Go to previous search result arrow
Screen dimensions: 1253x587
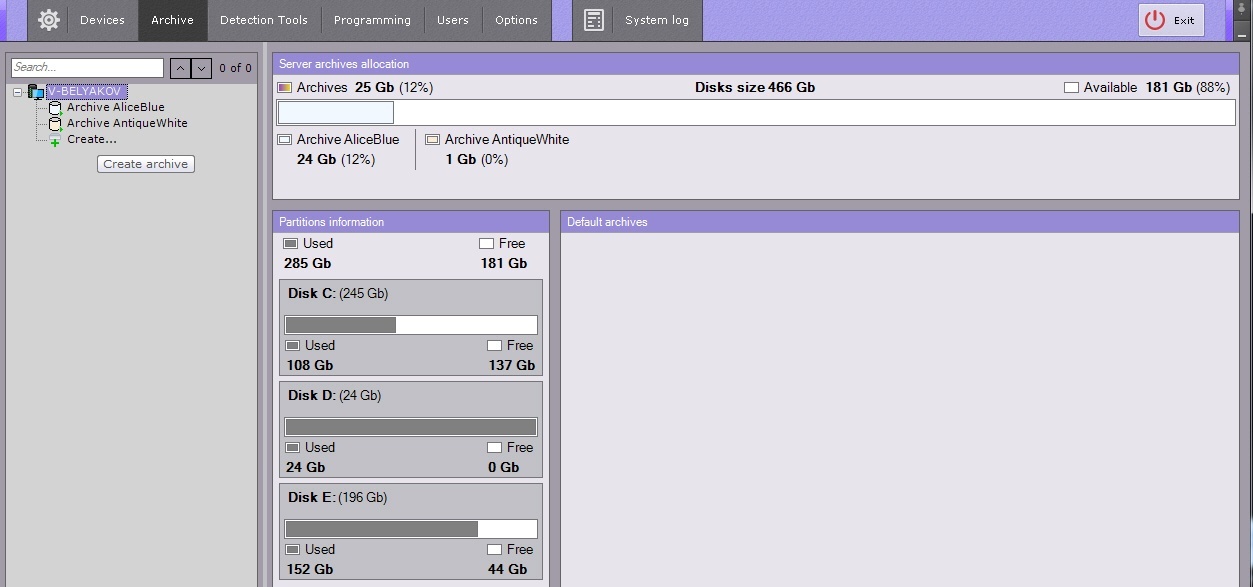(x=180, y=68)
